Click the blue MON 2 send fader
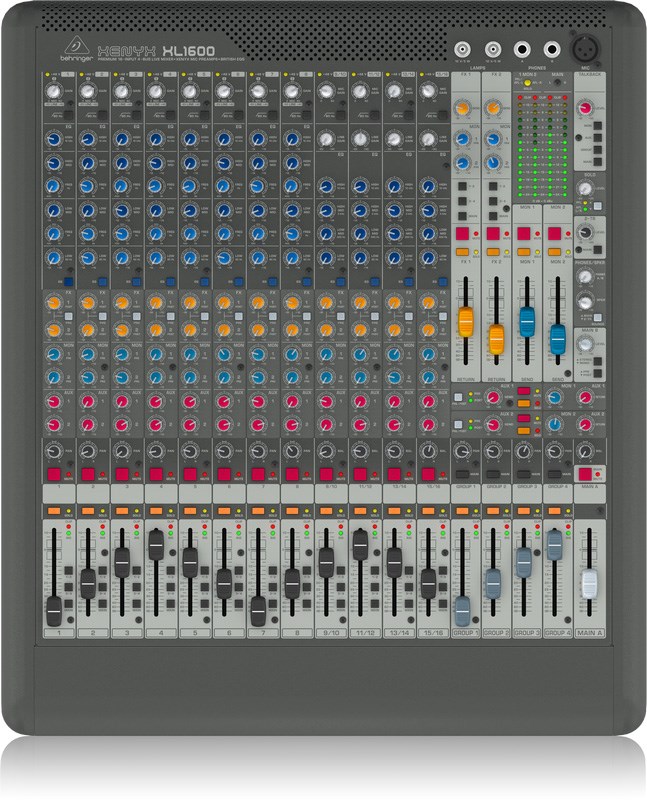The height and width of the screenshot is (800, 647). tap(558, 339)
